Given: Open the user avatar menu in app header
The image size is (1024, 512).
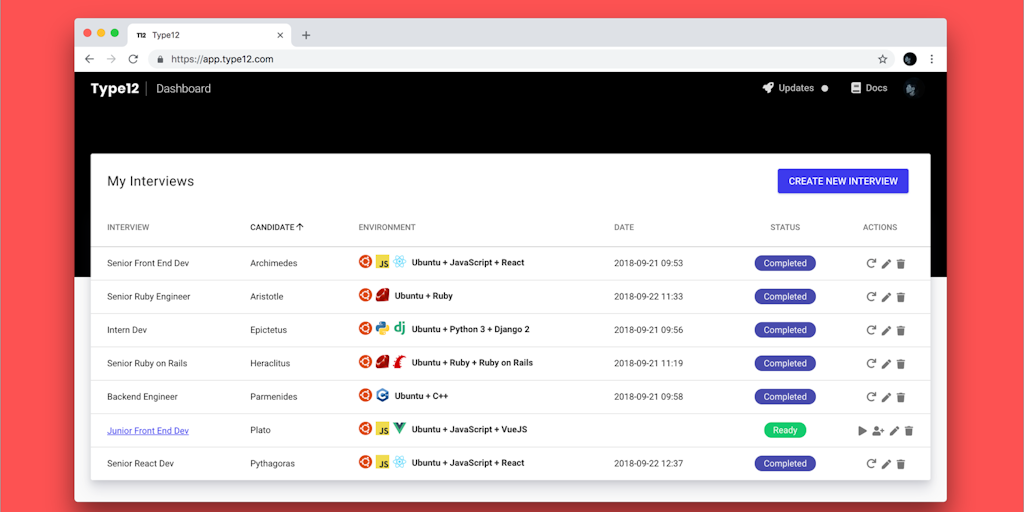Looking at the screenshot, I should pos(913,89).
